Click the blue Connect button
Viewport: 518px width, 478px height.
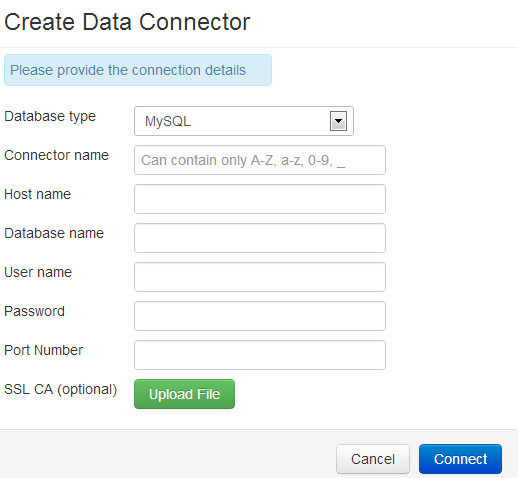tap(460, 459)
